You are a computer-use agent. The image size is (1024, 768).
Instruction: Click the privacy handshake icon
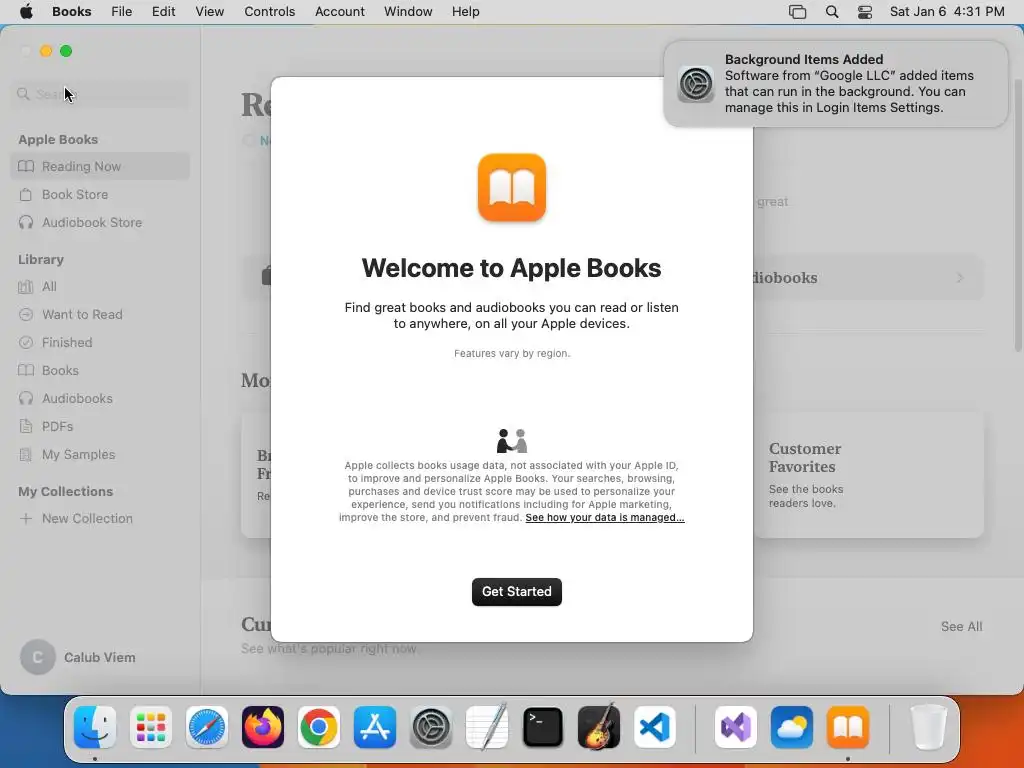click(512, 441)
